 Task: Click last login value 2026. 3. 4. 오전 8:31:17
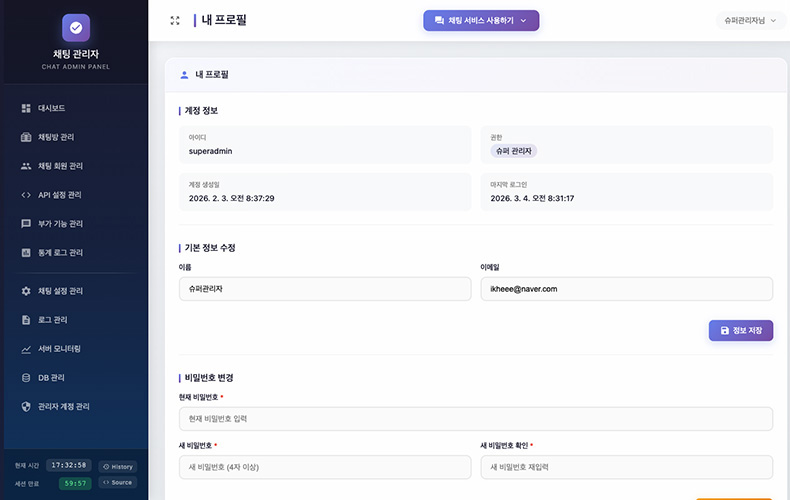pos(532,199)
